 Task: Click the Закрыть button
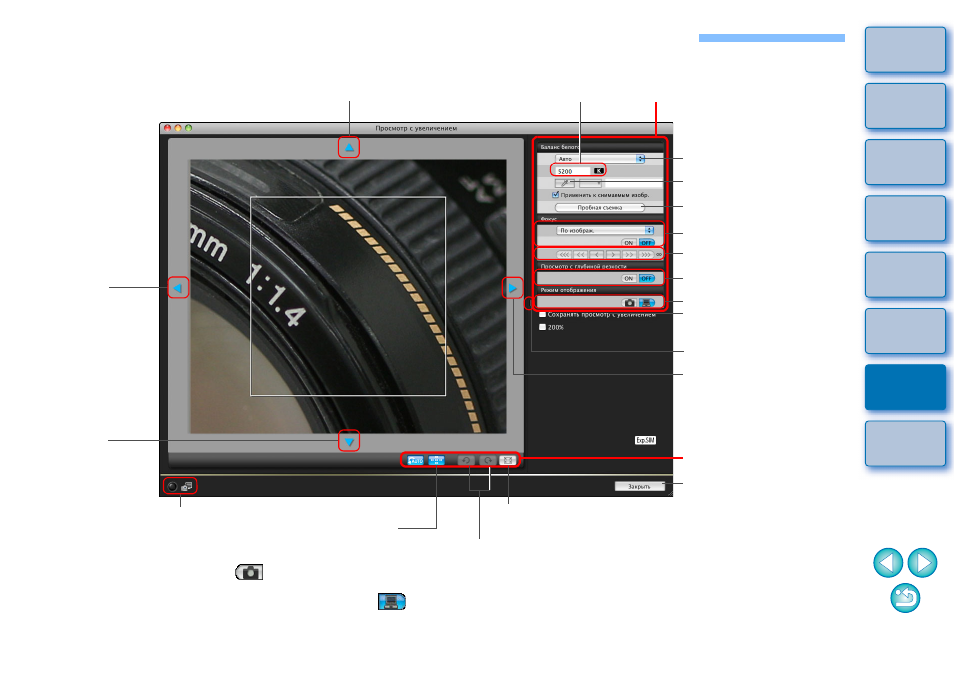point(639,487)
